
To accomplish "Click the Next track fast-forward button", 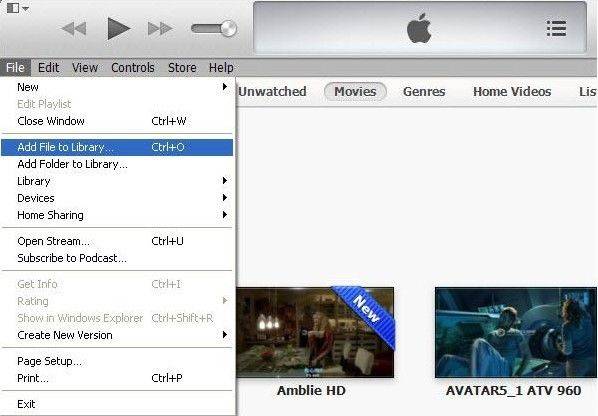I will 160,29.
